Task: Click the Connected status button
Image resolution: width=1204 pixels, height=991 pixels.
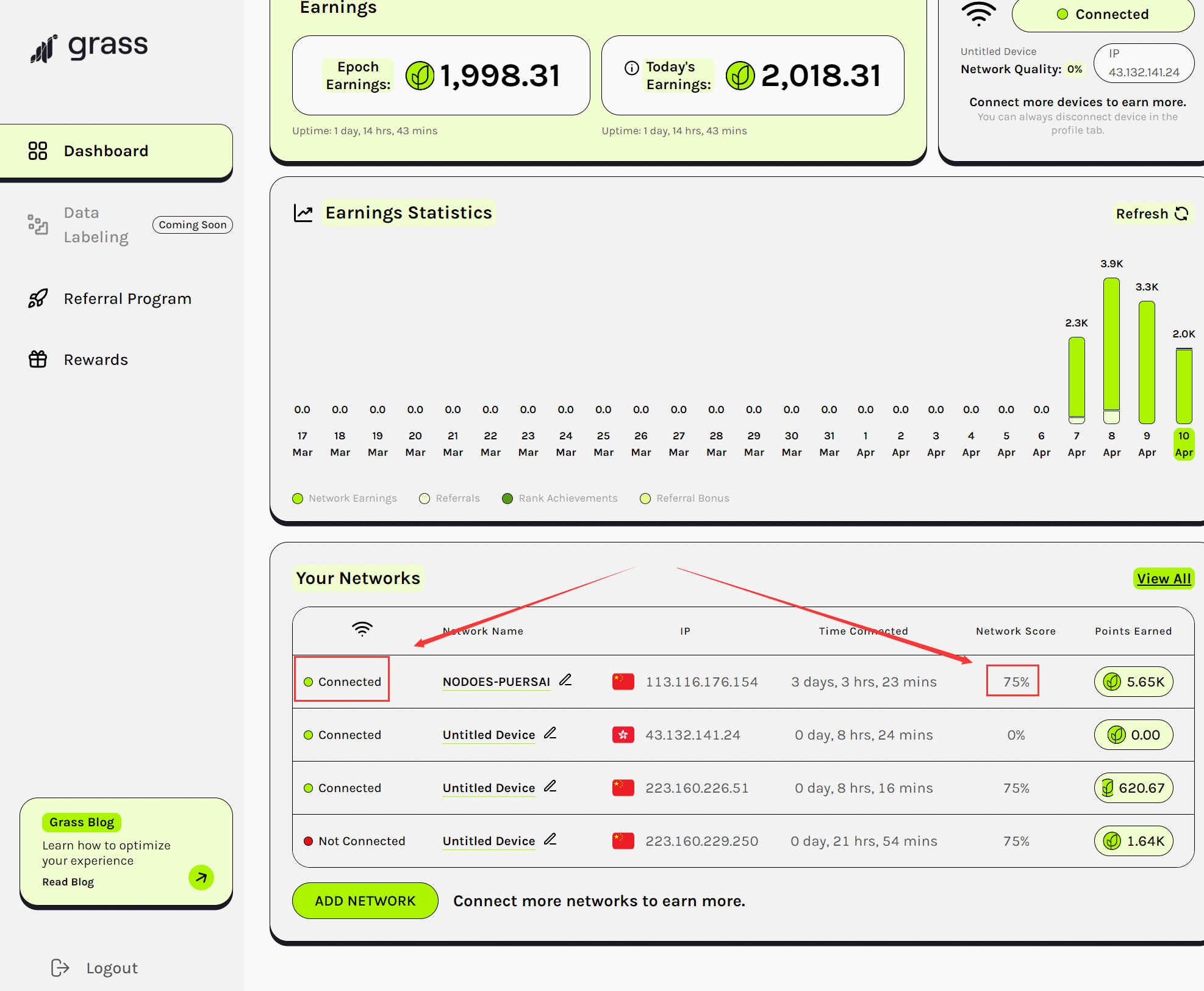Action: (1103, 15)
